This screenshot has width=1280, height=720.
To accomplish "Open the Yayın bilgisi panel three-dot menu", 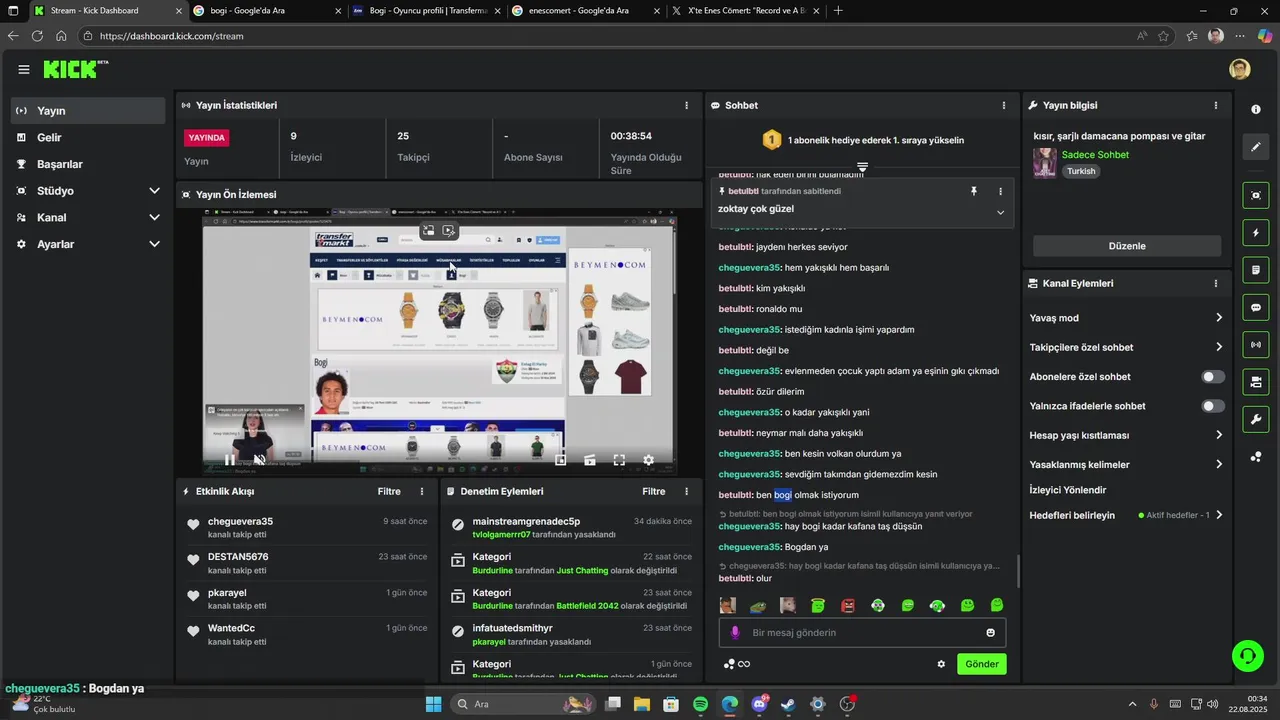I will click(x=1216, y=105).
